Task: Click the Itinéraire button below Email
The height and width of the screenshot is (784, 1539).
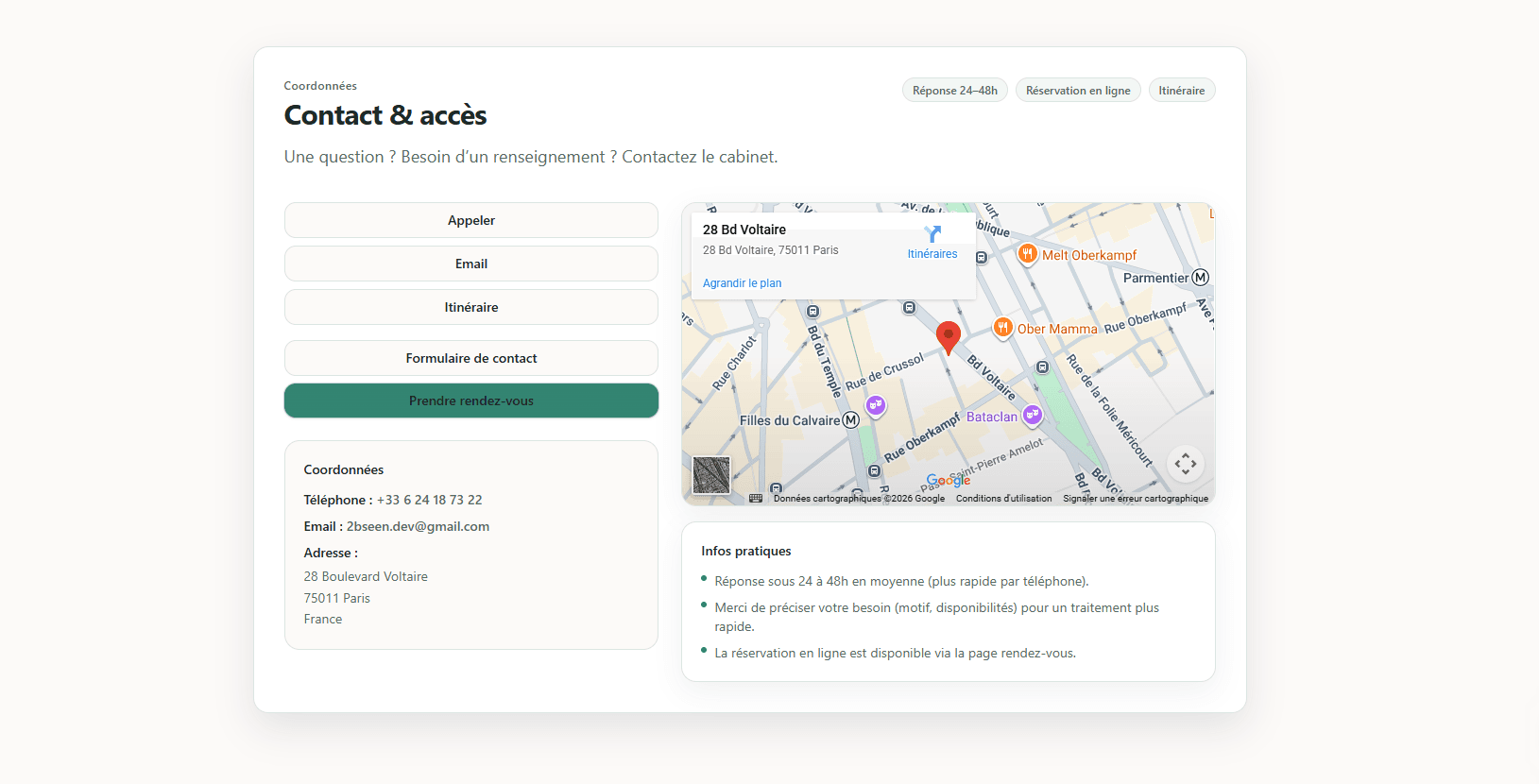Action: point(470,307)
